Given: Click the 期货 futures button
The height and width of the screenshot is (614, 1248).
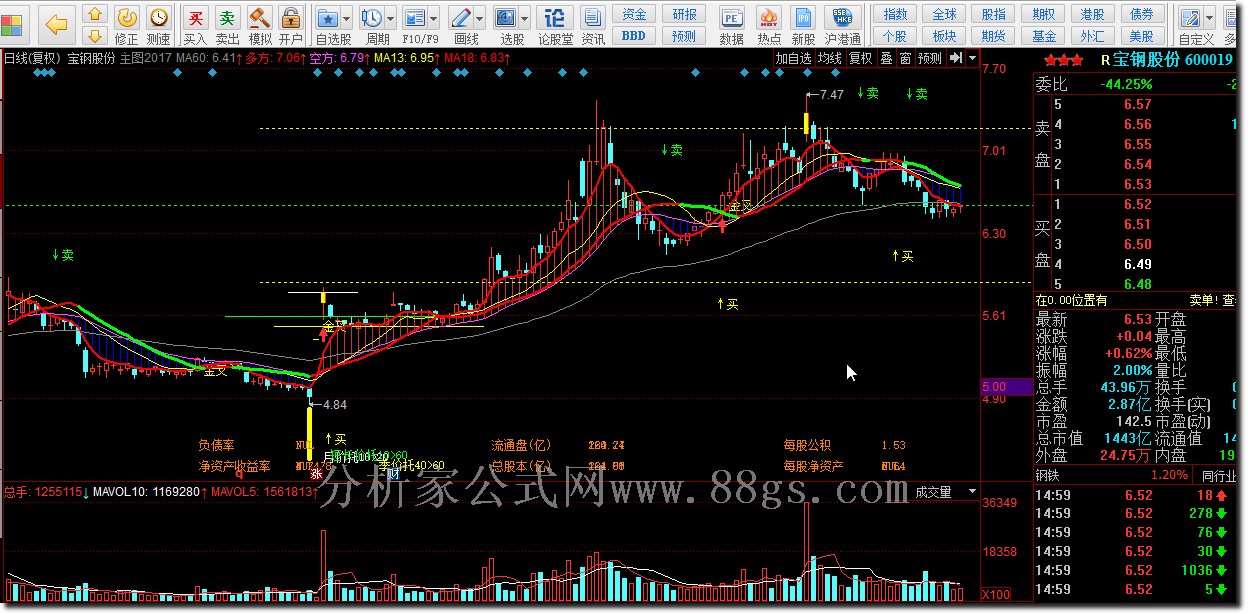Looking at the screenshot, I should 994,36.
